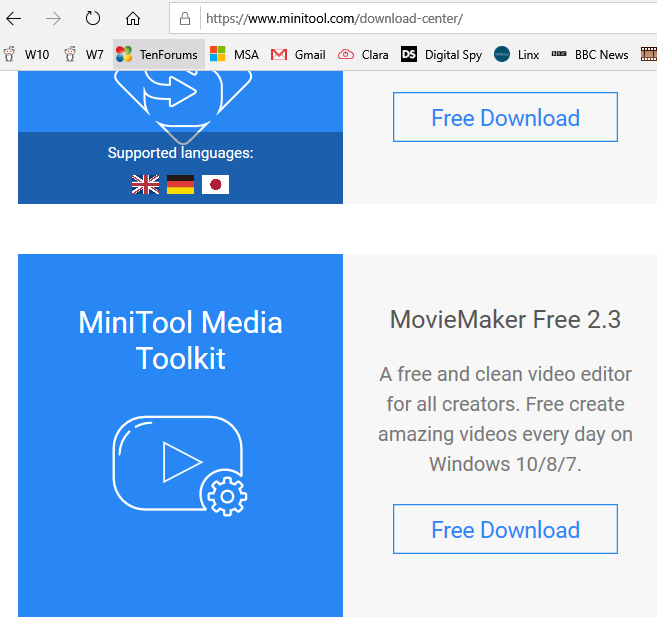The height and width of the screenshot is (618, 657).
Task: Open the Linx bookmark
Action: (517, 54)
